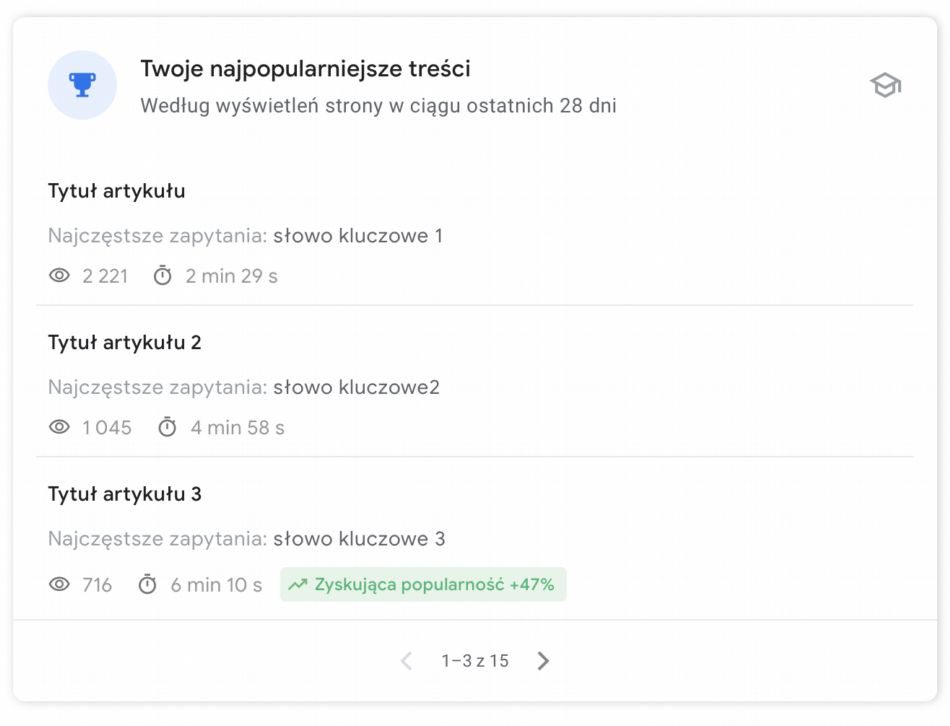Click the query "słowo kluczowe 1"
This screenshot has height=726, width=950.
(x=357, y=236)
